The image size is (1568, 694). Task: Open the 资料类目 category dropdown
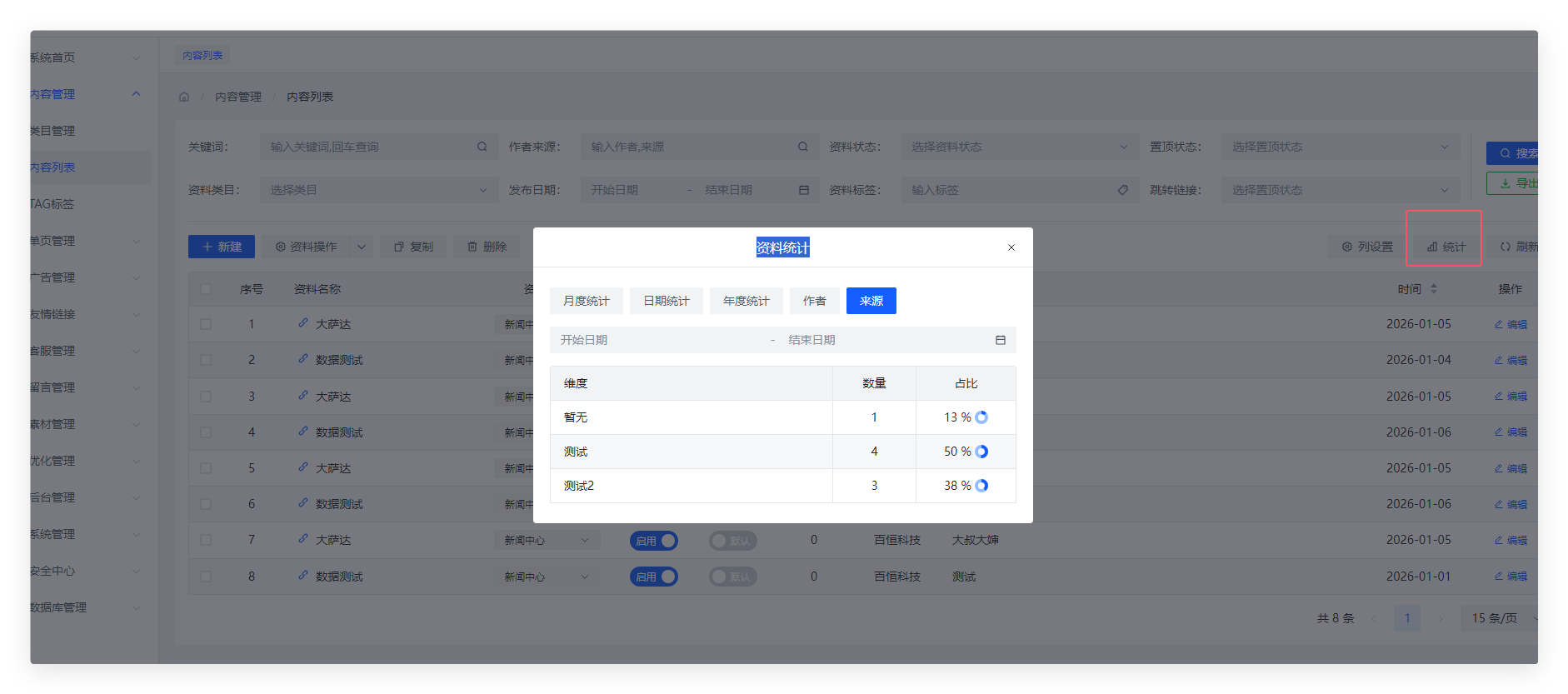(378, 190)
